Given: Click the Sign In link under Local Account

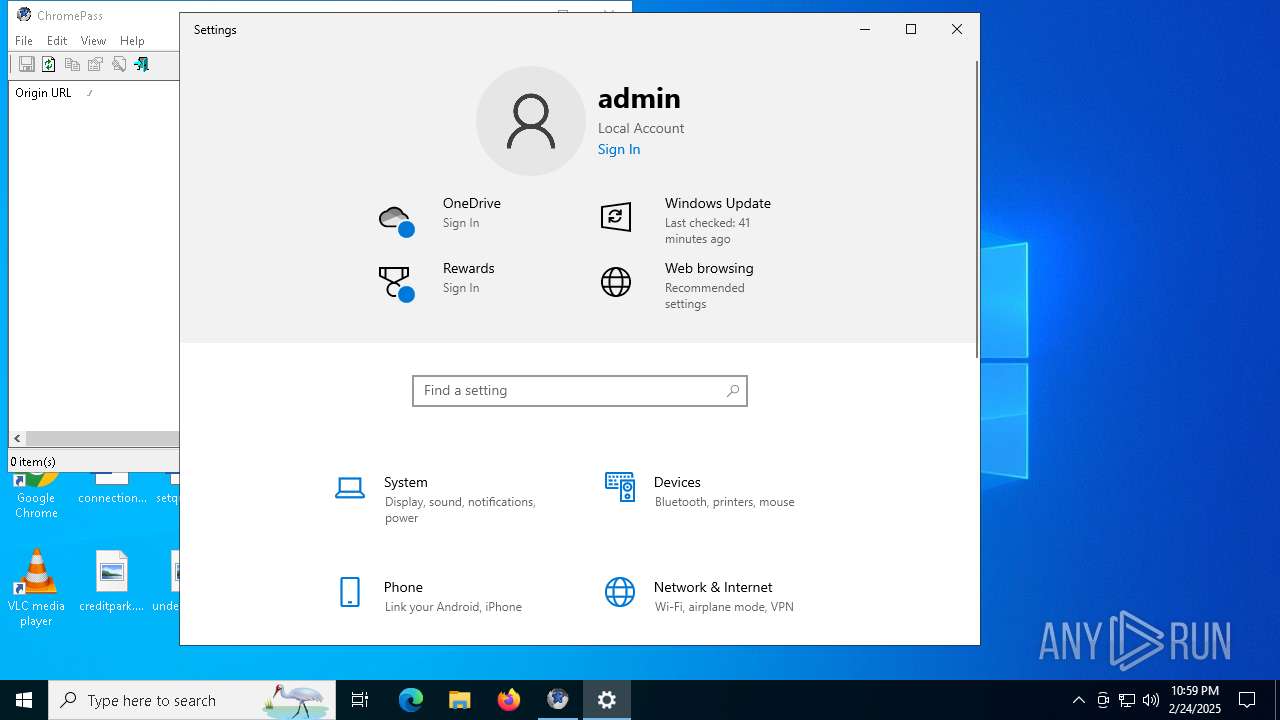Looking at the screenshot, I should 619,149.
